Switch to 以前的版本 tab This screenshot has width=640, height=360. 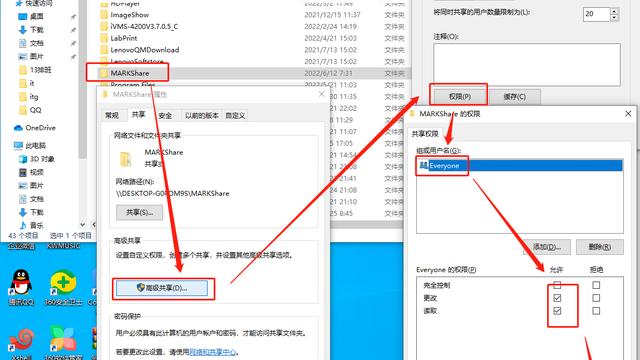pyautogui.click(x=202, y=116)
